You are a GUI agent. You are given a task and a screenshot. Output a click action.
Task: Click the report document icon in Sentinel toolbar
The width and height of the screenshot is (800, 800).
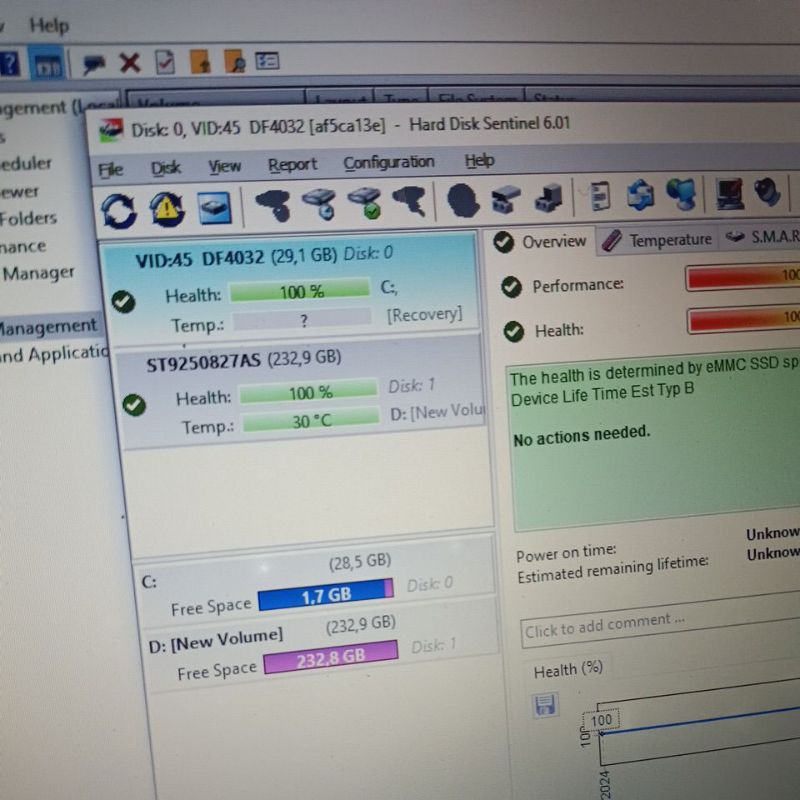[x=600, y=196]
